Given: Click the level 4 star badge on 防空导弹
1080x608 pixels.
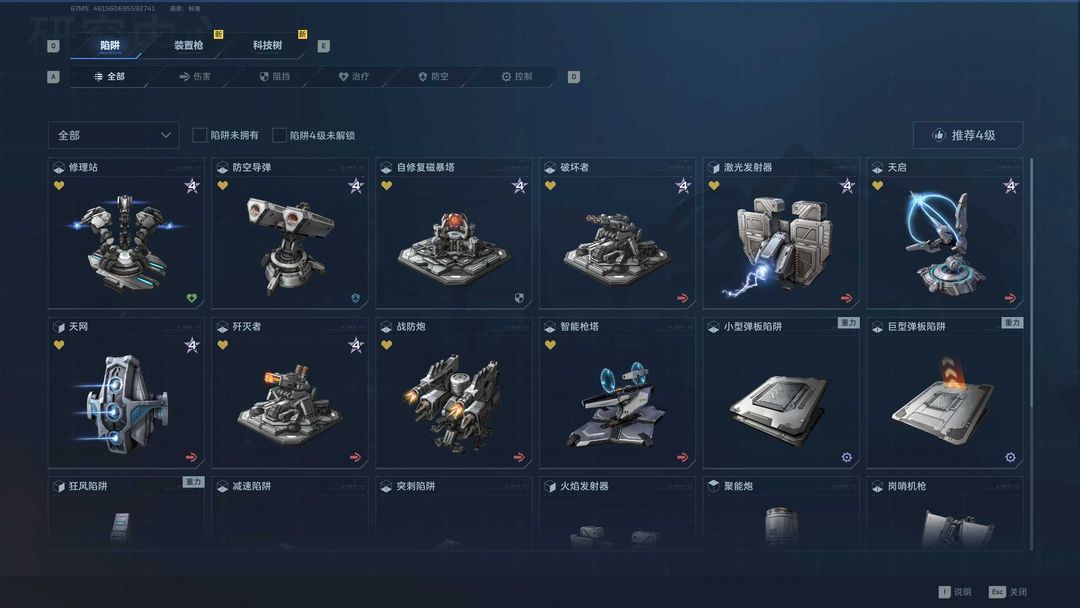Looking at the screenshot, I should (355, 186).
